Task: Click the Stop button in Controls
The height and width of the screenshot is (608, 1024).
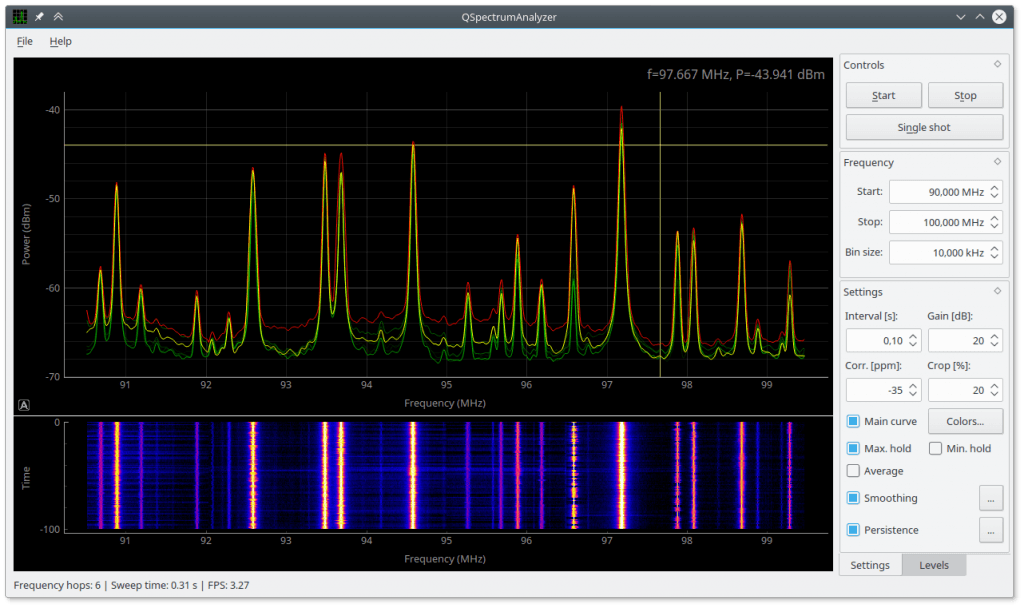Action: click(964, 96)
